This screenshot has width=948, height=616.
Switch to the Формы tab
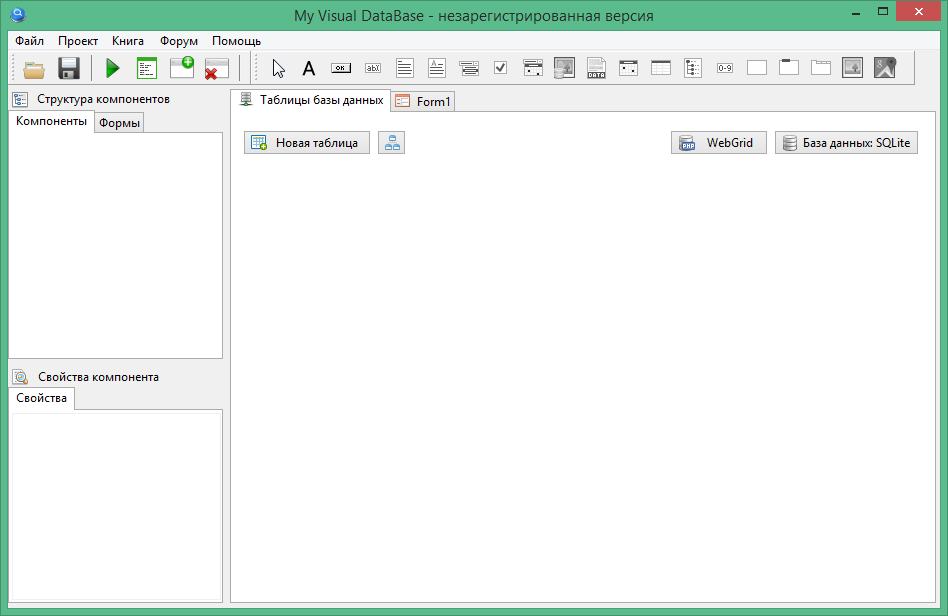119,123
